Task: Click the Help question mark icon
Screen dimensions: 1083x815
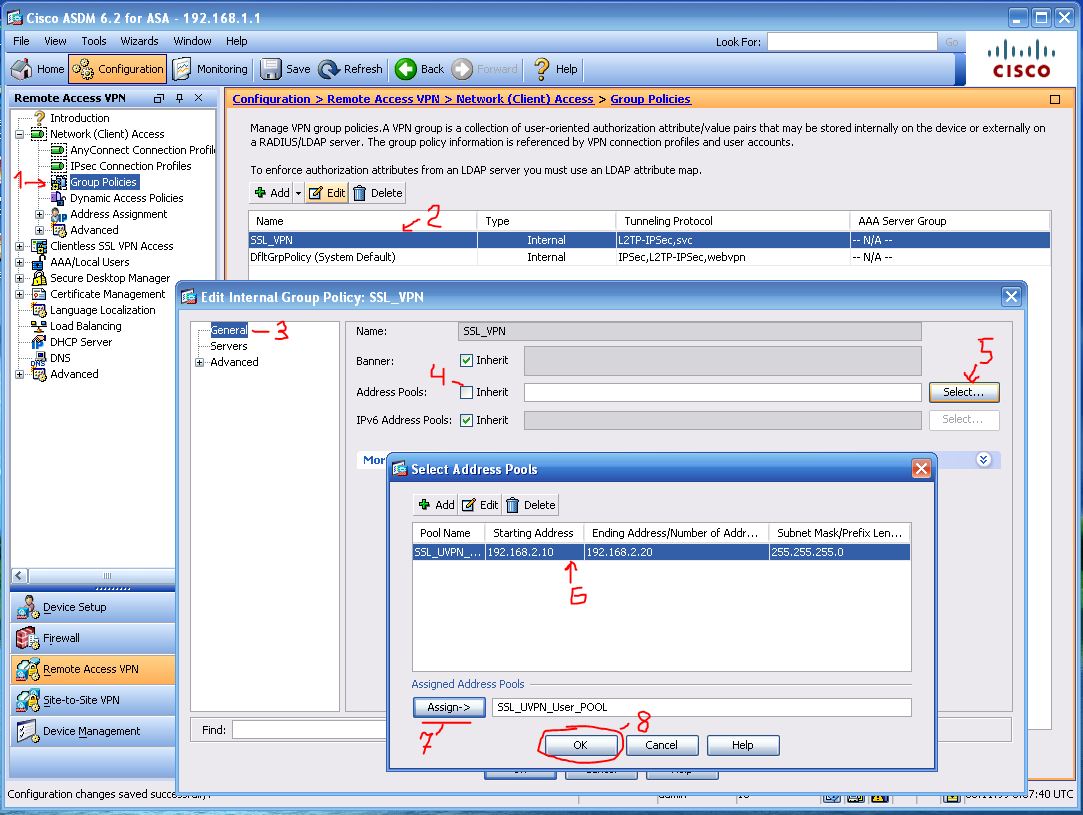Action: point(541,69)
